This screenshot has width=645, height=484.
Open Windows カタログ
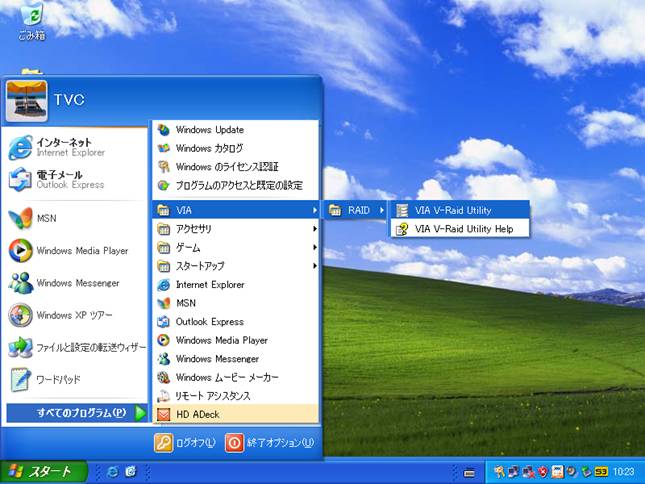[235, 148]
